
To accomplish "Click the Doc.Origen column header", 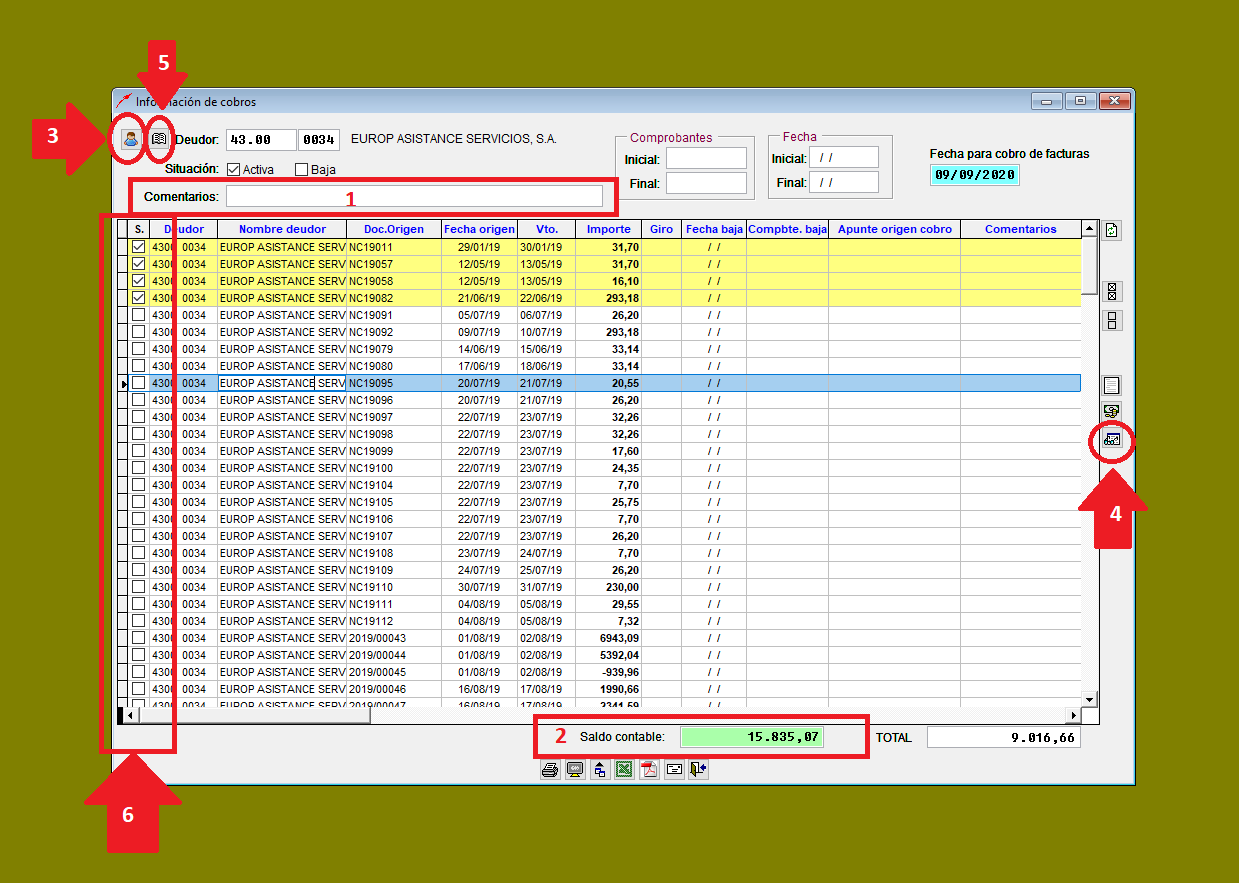I will (394, 230).
